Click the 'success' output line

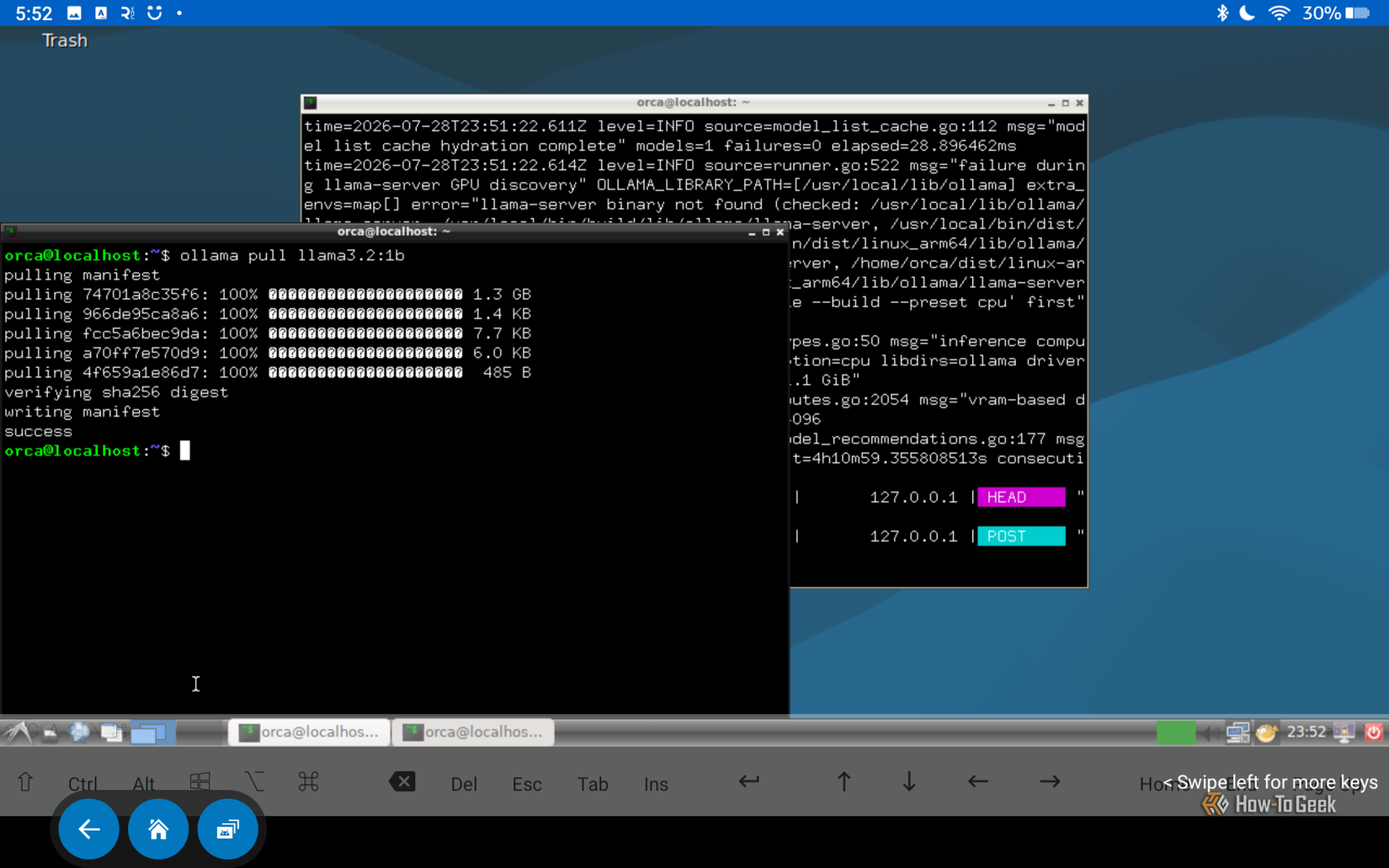(39, 431)
